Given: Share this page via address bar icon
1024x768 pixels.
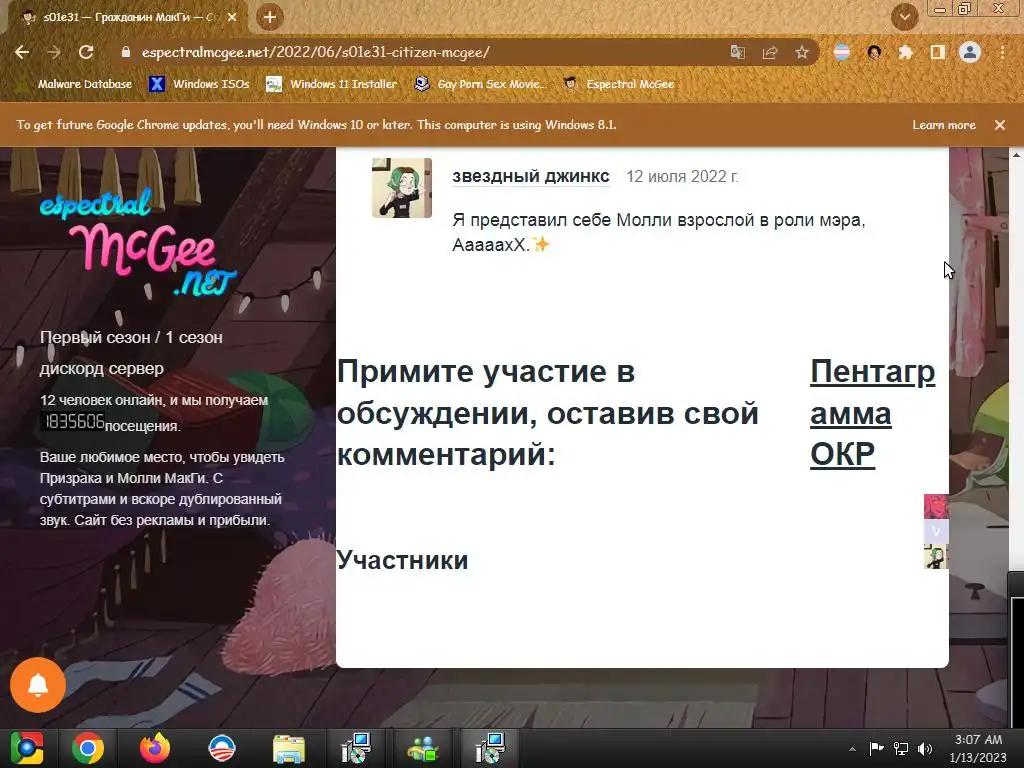Looking at the screenshot, I should click(x=770, y=52).
